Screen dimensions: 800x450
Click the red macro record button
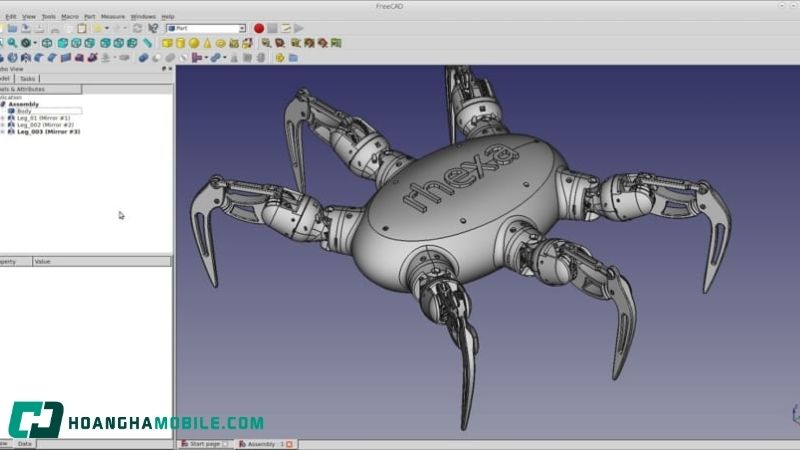click(x=258, y=29)
